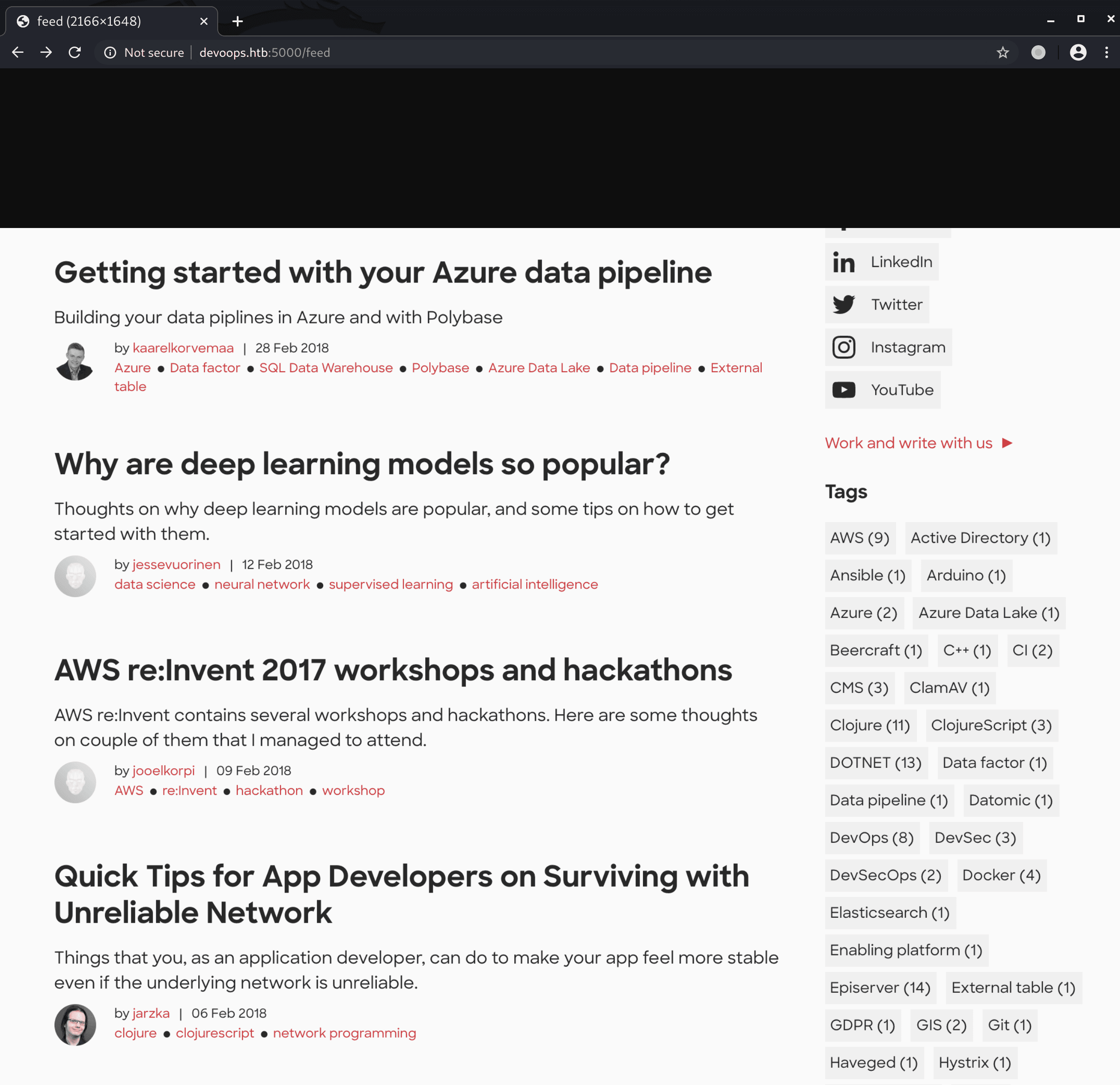Go back with the back arrow
The height and width of the screenshot is (1085, 1120).
pyautogui.click(x=18, y=53)
